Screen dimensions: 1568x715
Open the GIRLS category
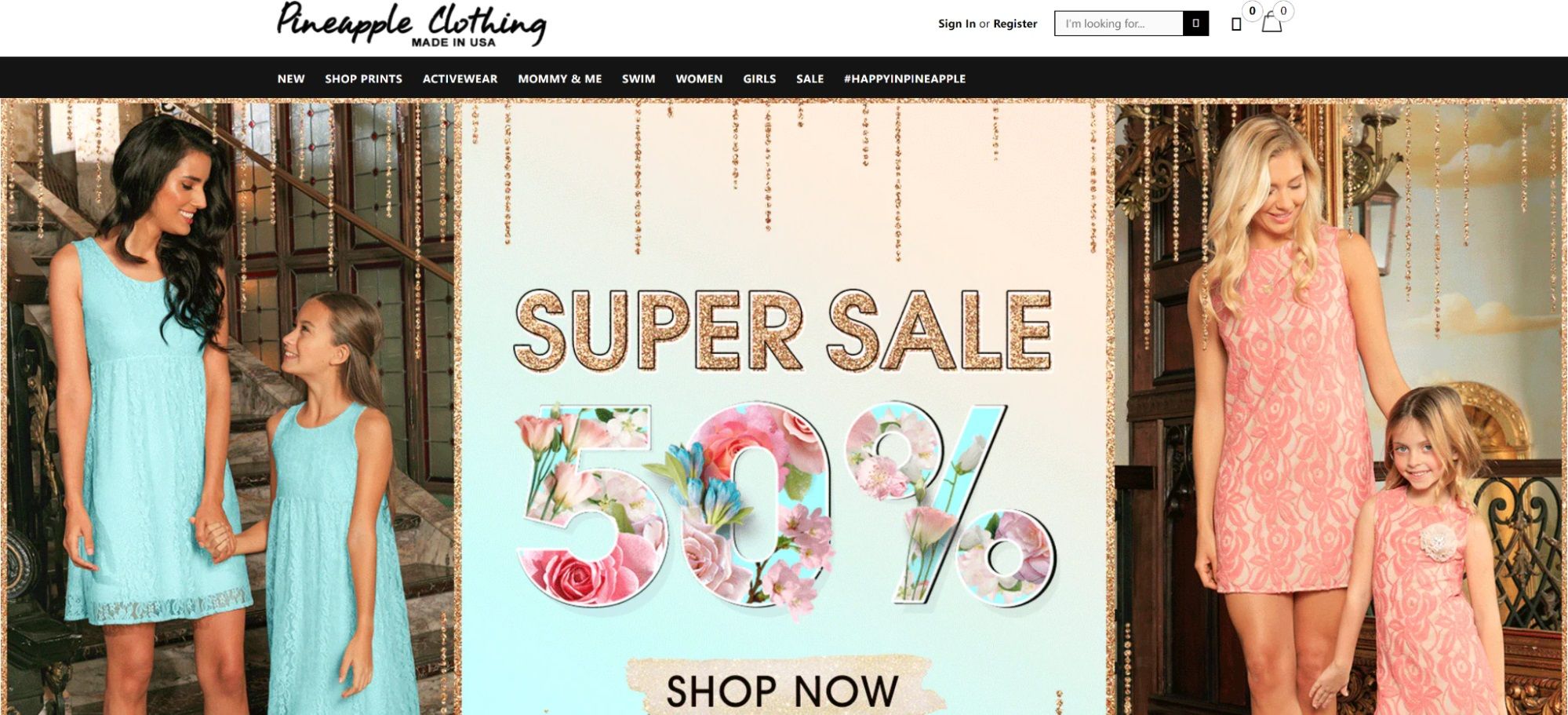click(x=759, y=78)
